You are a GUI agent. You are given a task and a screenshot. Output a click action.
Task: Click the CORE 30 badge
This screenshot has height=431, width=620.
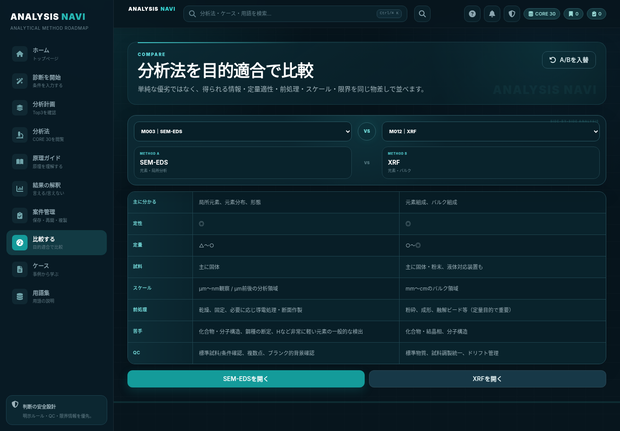click(x=542, y=14)
